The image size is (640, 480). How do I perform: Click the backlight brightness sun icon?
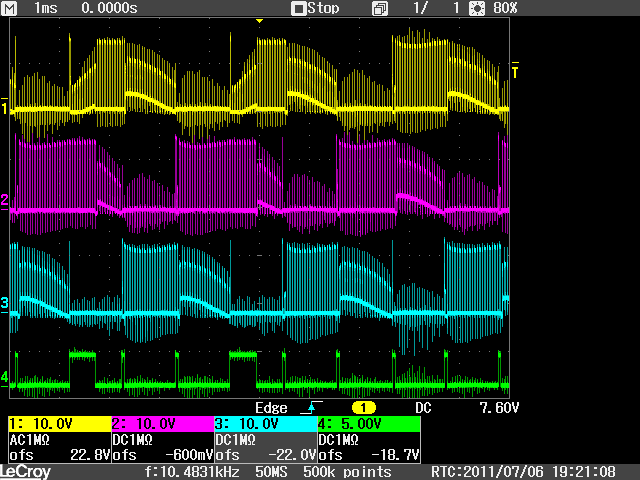pos(477,8)
